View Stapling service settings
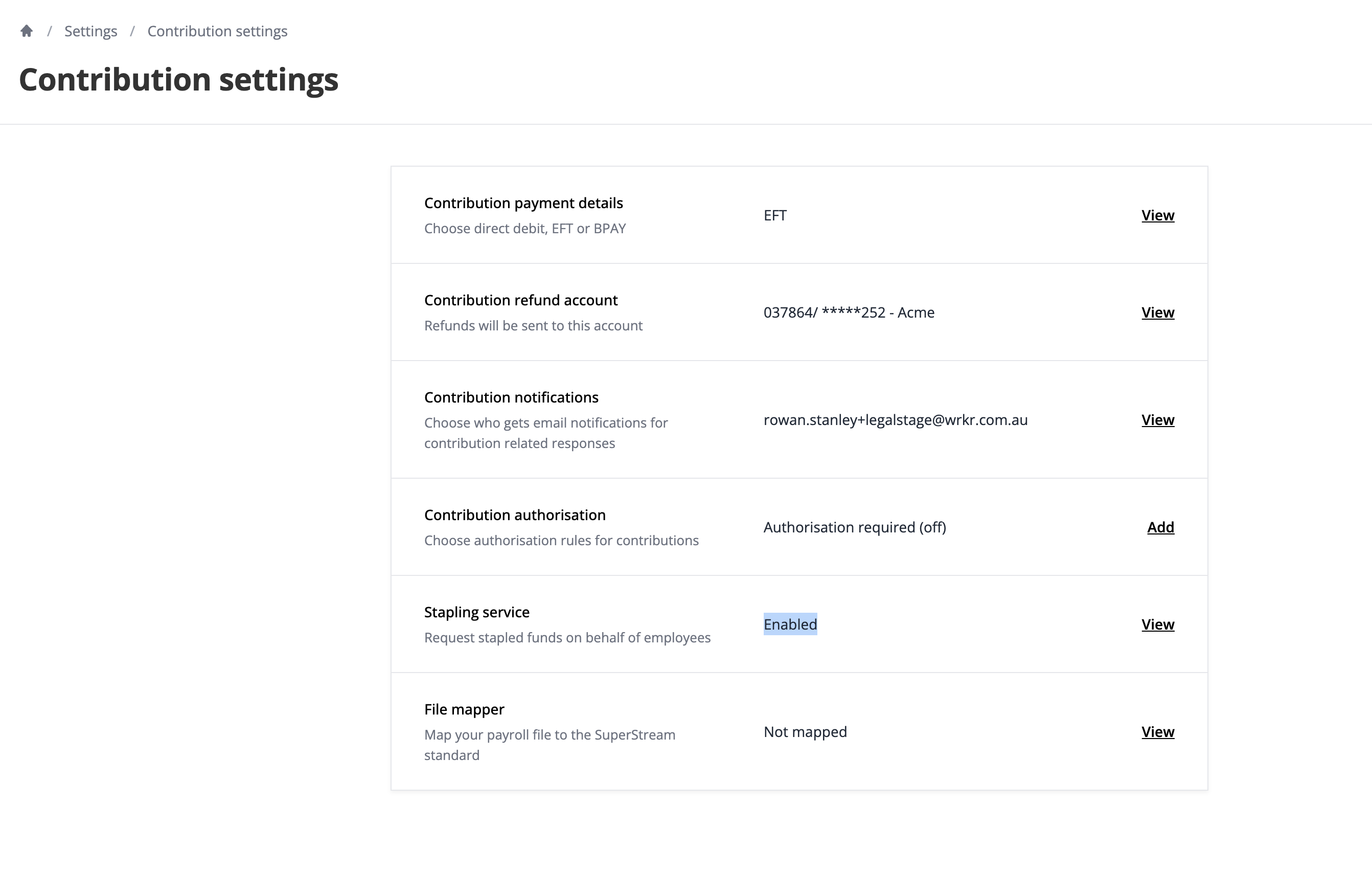This screenshot has height=893, width=1372. coord(1157,624)
